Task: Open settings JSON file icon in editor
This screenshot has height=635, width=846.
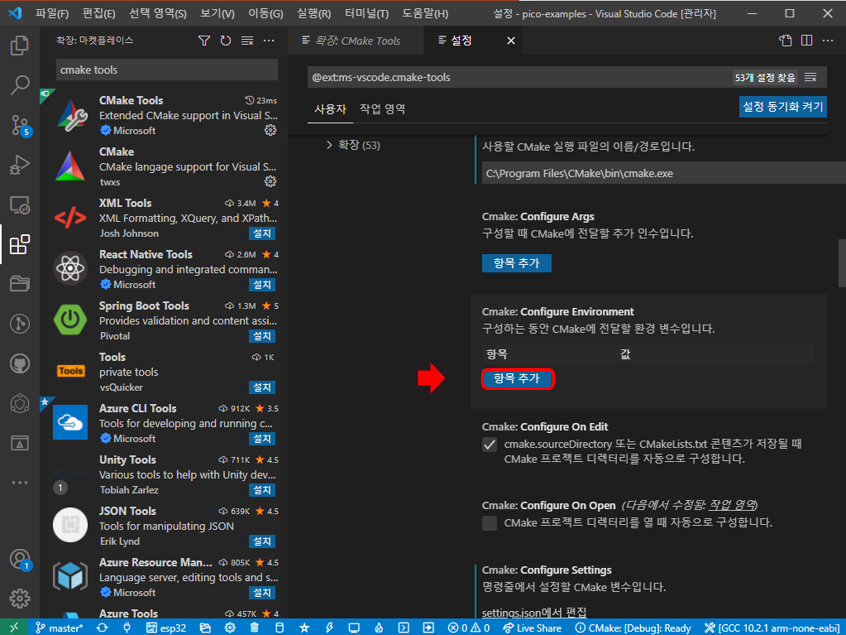Action: click(x=786, y=40)
